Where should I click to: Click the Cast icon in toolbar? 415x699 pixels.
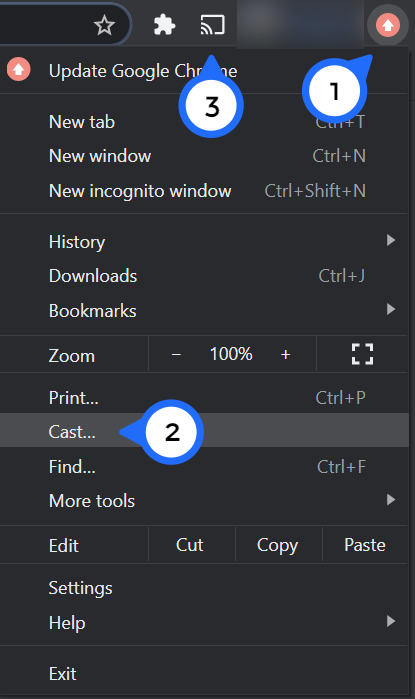click(x=212, y=25)
